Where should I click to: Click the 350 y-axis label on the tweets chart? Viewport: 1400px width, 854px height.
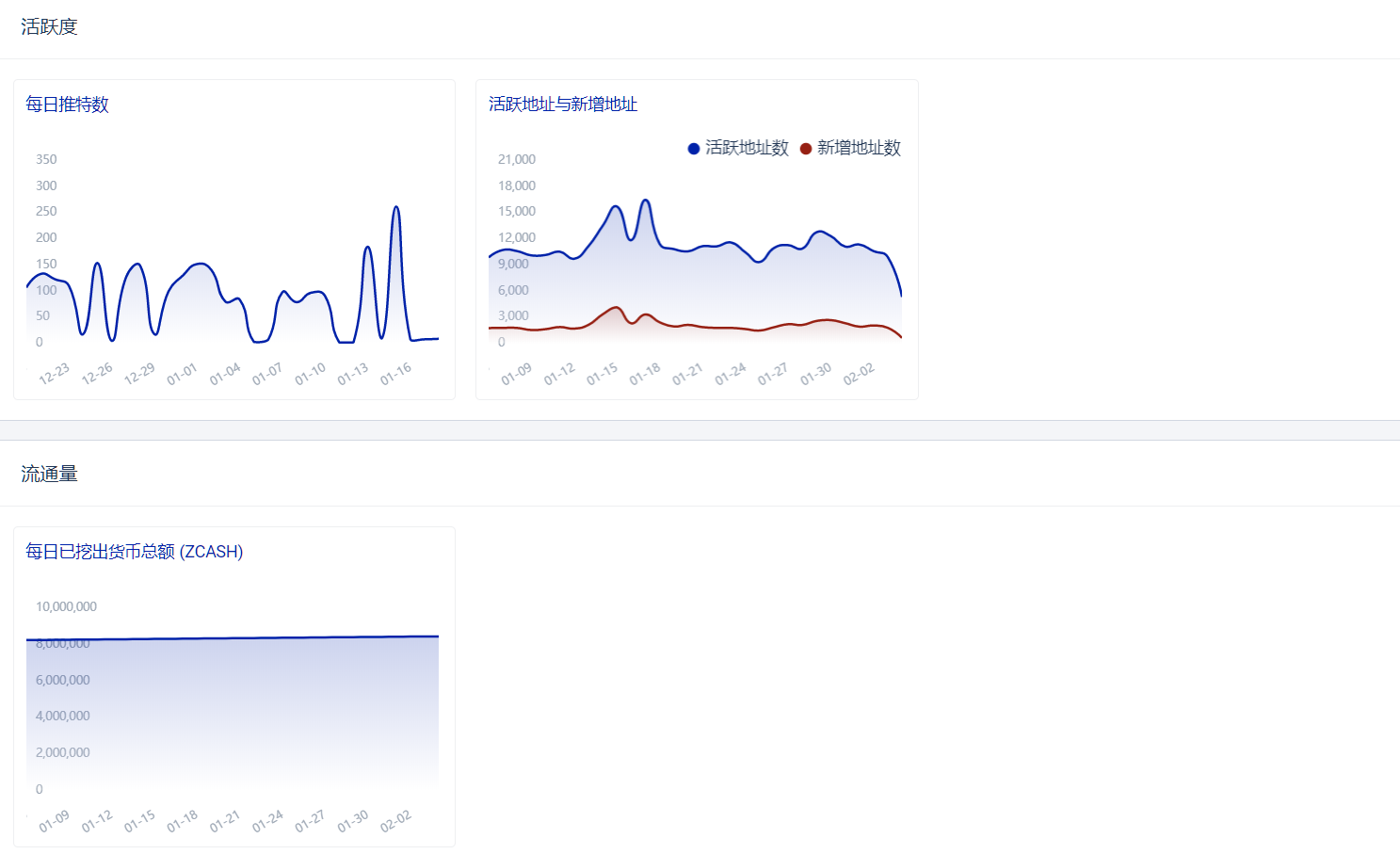point(46,159)
